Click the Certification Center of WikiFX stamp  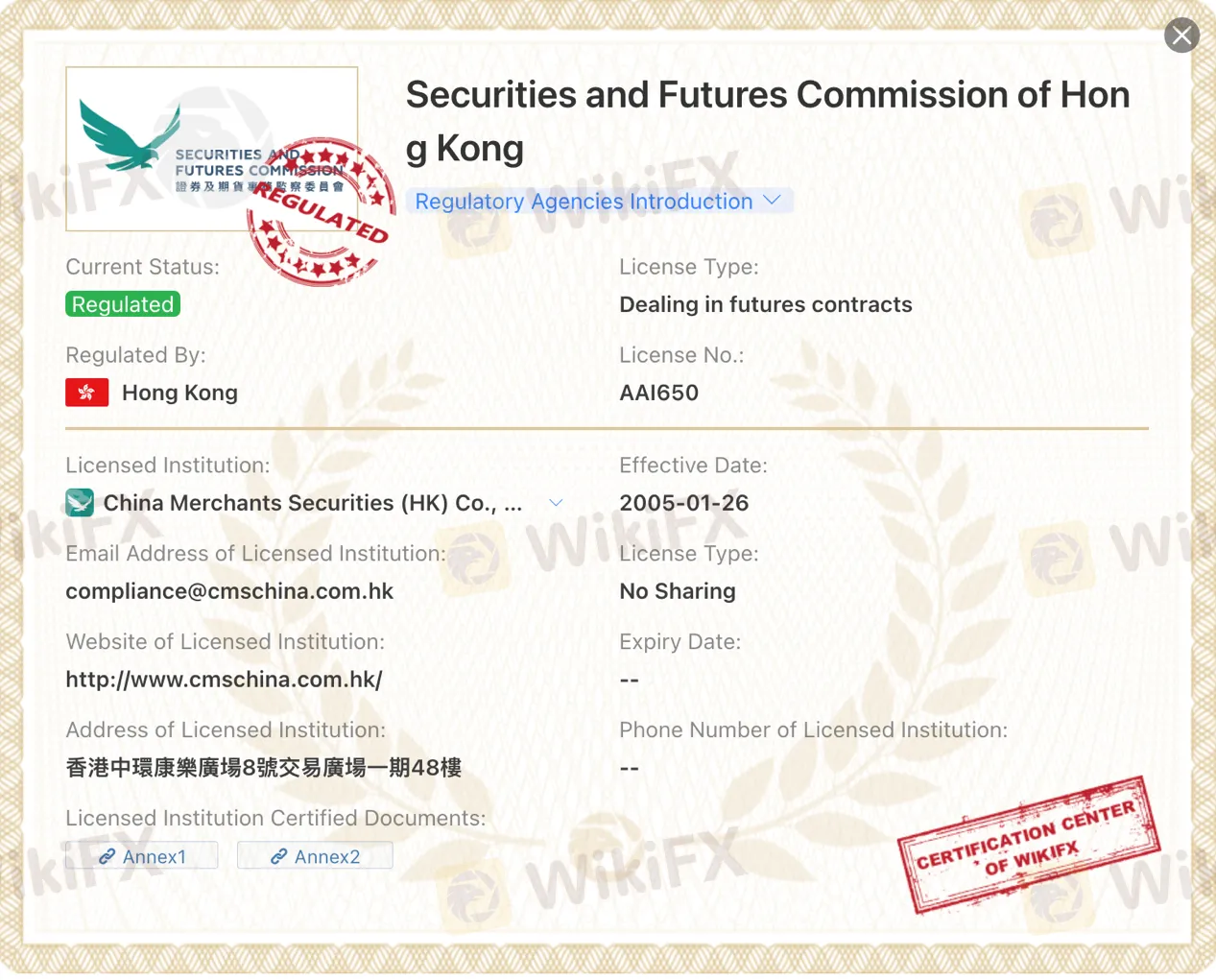[x=1029, y=845]
